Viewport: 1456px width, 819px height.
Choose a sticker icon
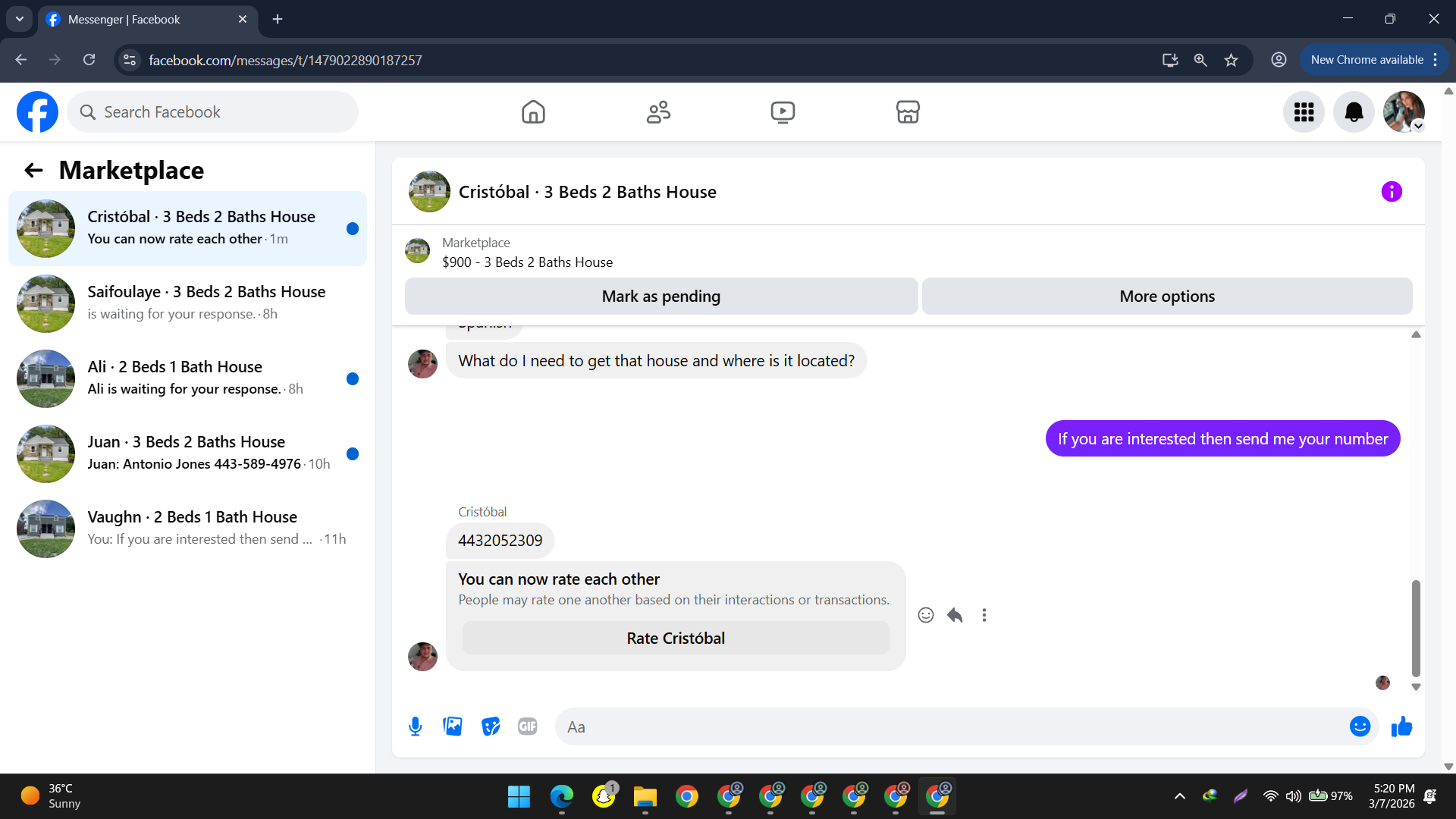point(491,726)
